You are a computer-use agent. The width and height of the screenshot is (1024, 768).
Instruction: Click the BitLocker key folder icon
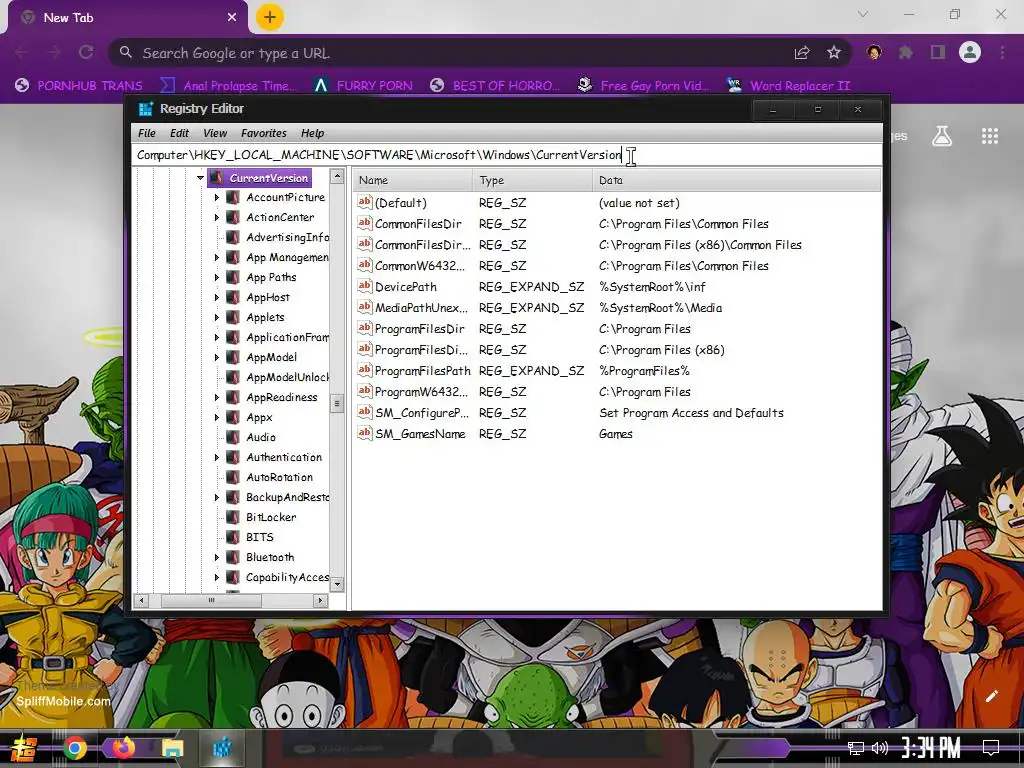coord(232,517)
